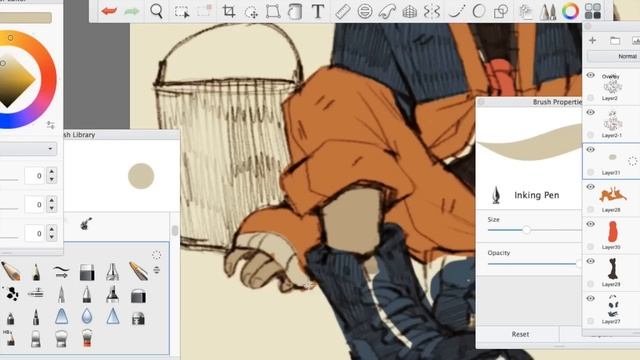The width and height of the screenshot is (640, 360).
Task: Click the current color swatch bar
Action: 26,18
